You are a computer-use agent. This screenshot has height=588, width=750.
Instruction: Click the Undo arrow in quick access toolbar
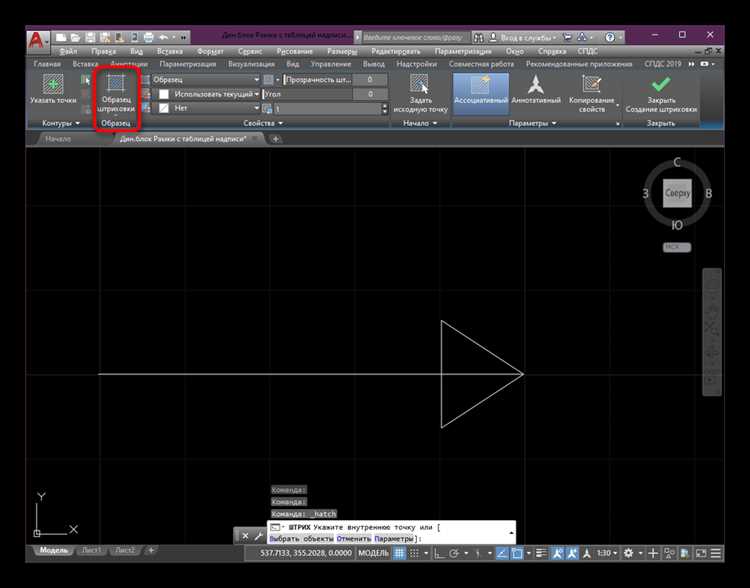pos(164,37)
